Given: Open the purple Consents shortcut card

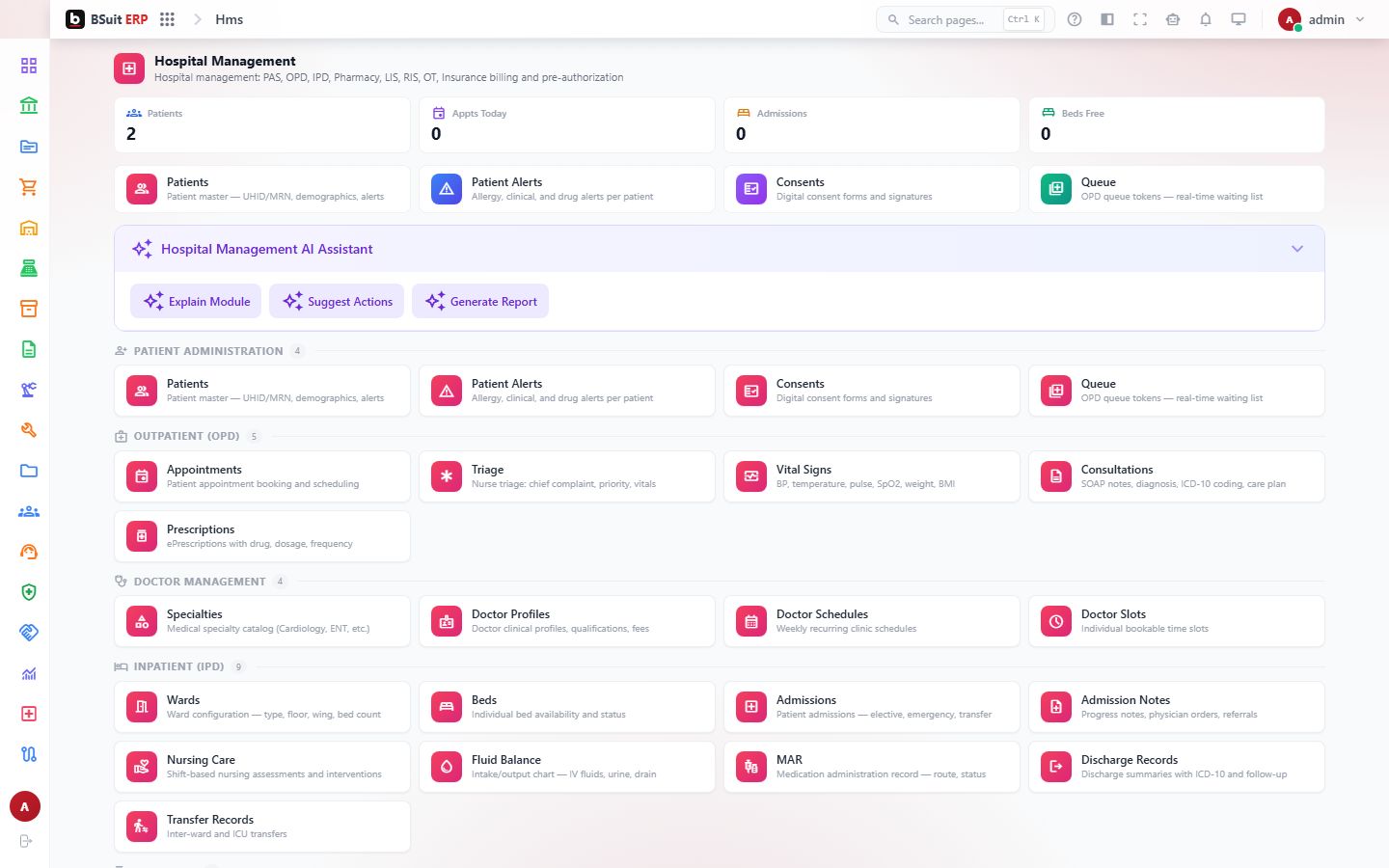Looking at the screenshot, I should coord(871,189).
